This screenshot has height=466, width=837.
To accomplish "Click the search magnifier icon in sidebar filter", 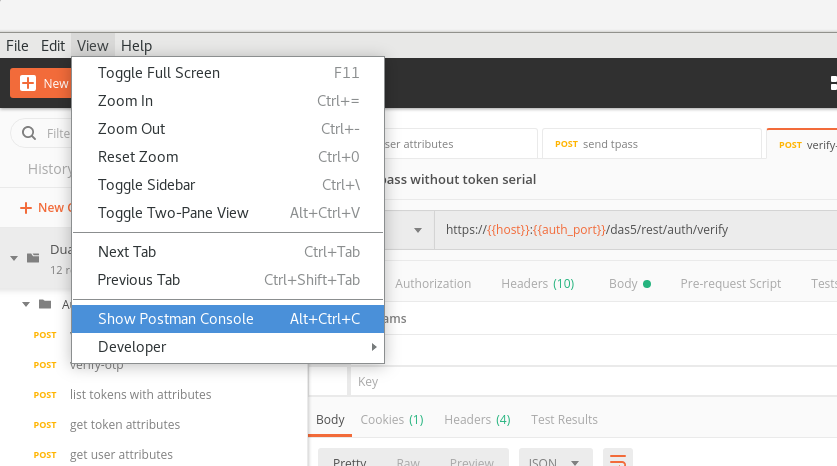I will click(28, 133).
